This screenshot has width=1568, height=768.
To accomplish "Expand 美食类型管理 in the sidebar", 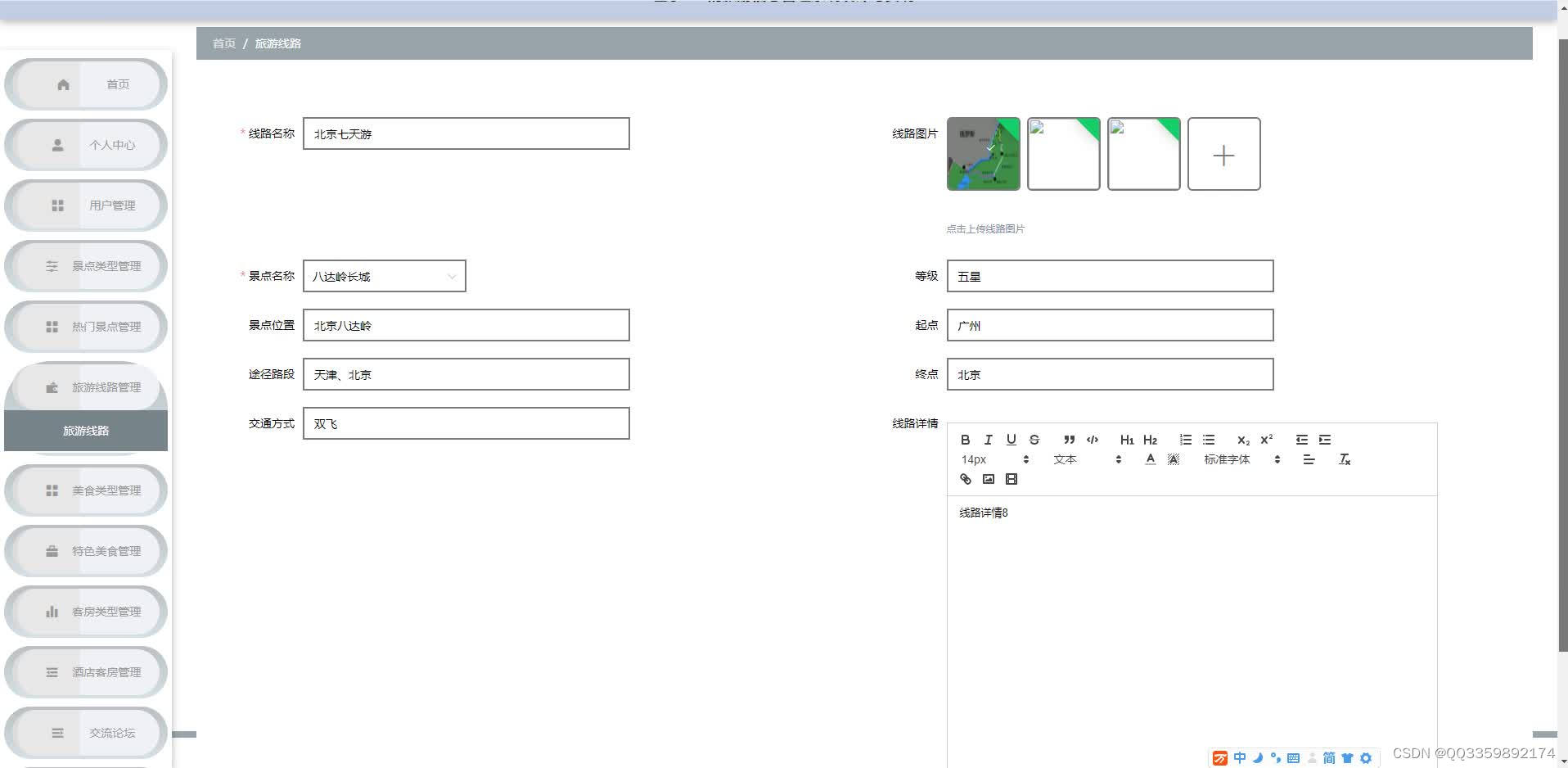I will click(86, 490).
